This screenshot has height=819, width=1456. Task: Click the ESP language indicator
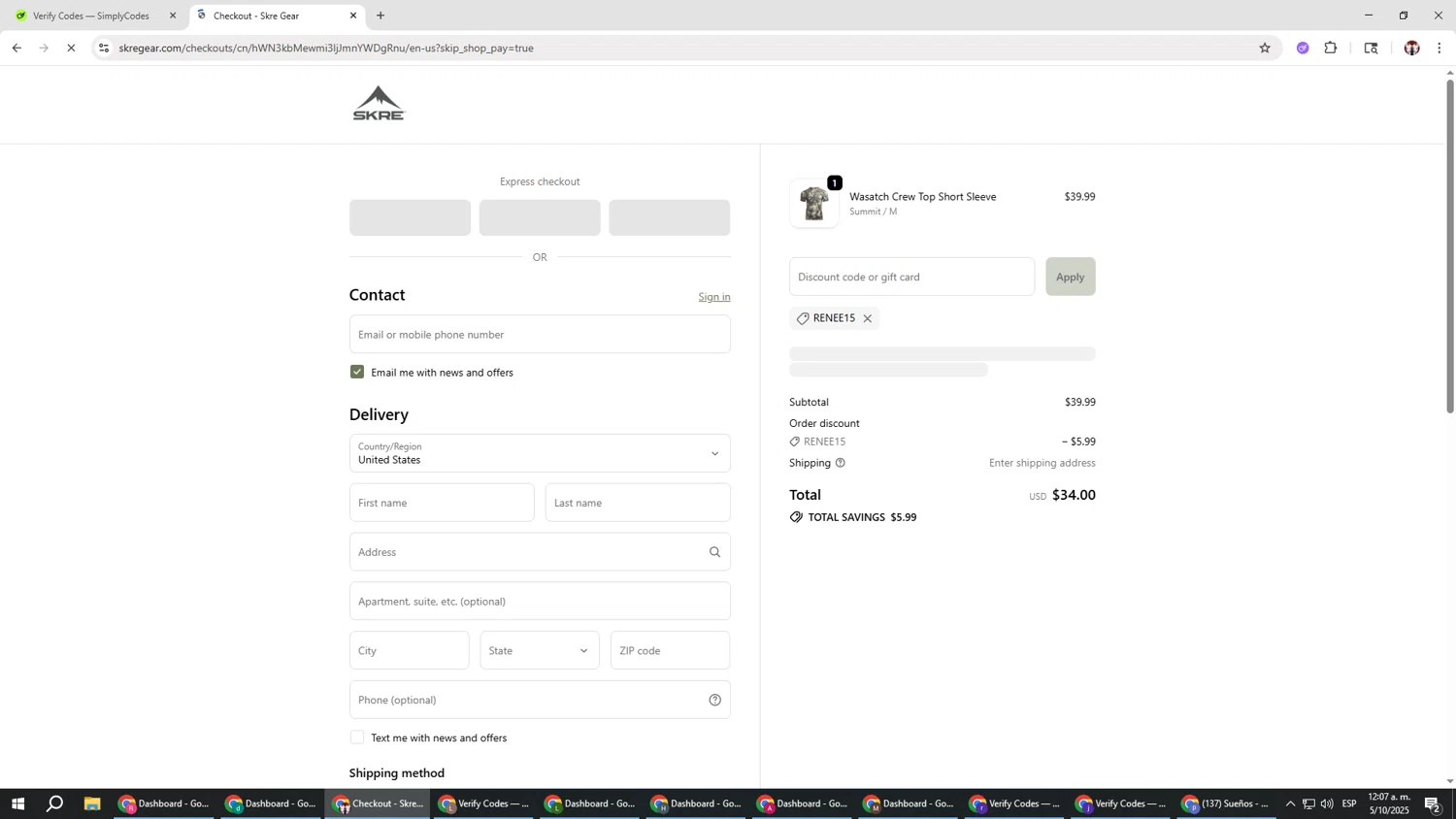[x=1349, y=803]
